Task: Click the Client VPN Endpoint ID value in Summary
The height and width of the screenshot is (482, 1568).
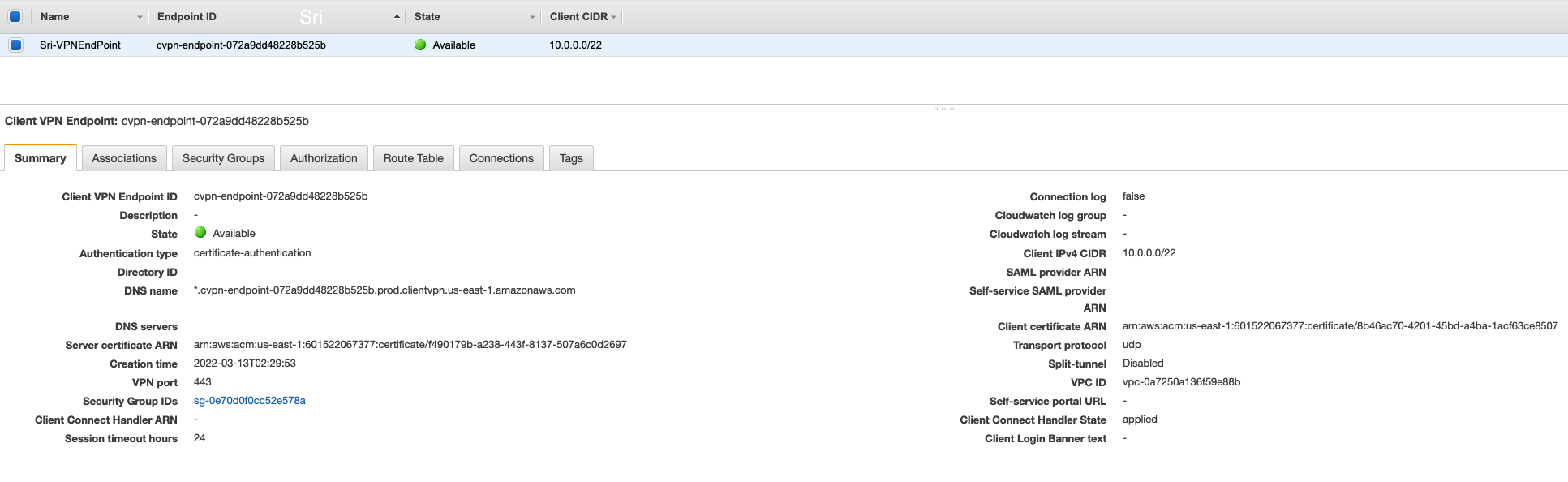Action: pyautogui.click(x=281, y=196)
